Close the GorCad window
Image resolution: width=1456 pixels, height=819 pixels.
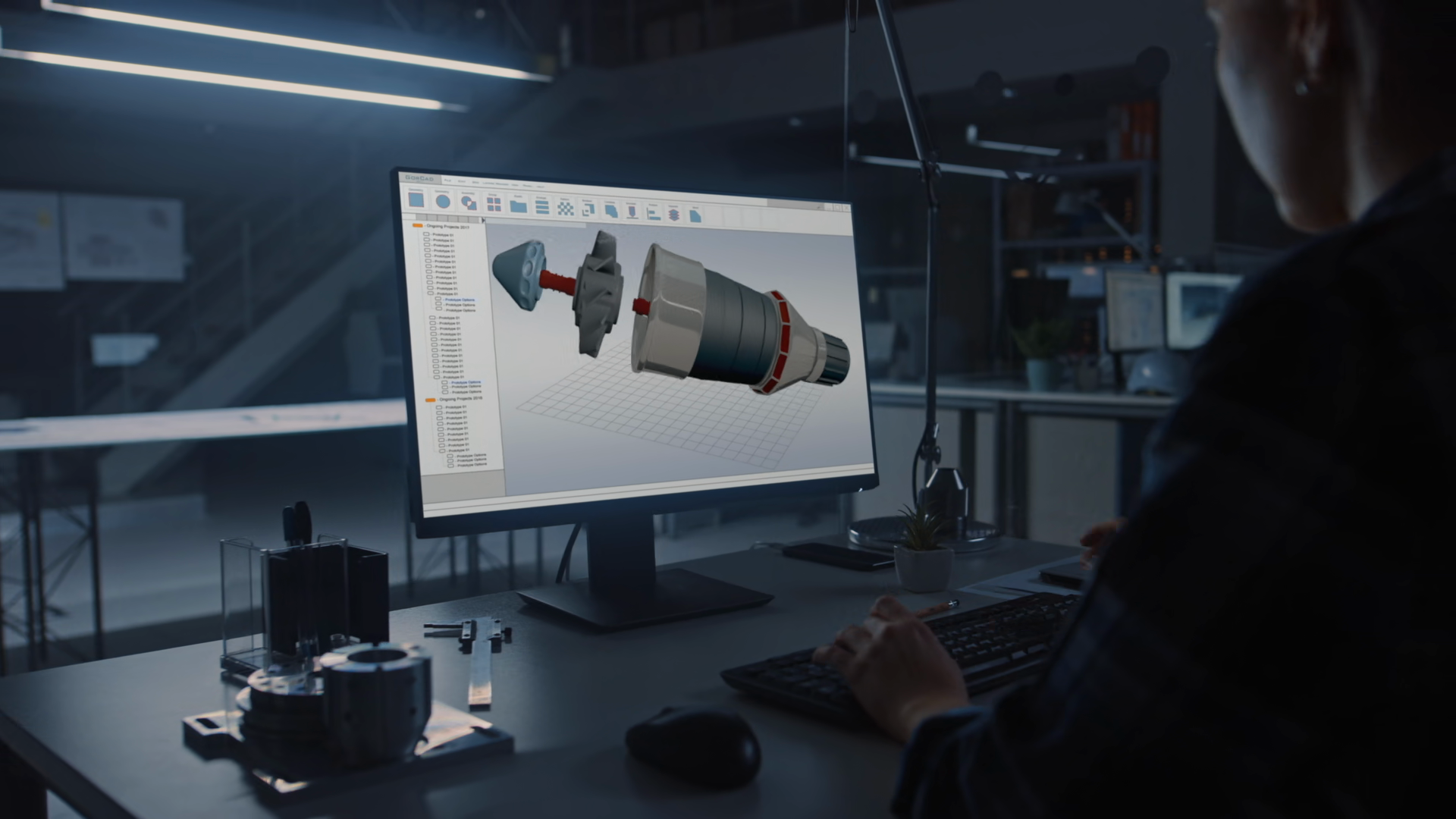846,208
